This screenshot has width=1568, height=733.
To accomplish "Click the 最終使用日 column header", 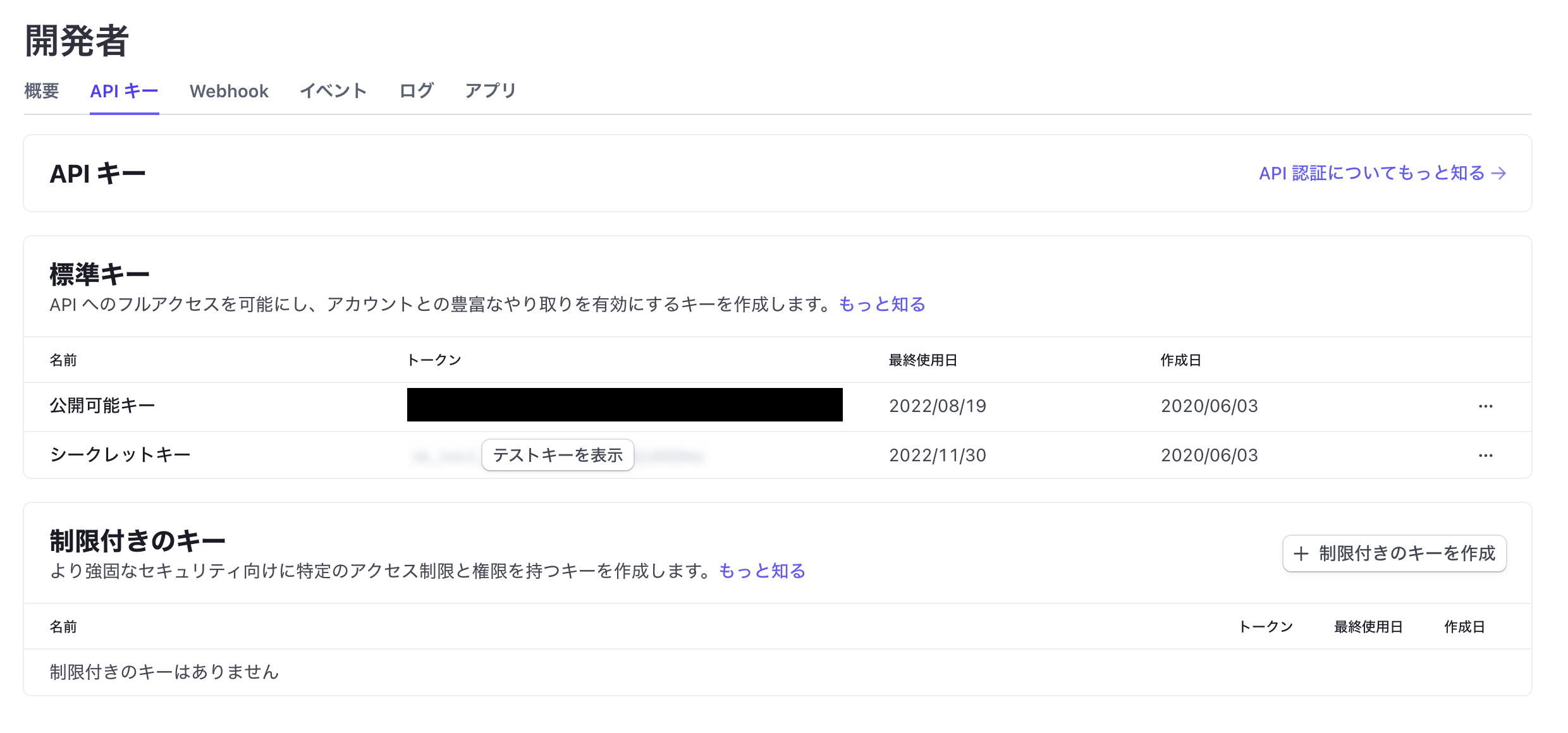I will (x=922, y=360).
